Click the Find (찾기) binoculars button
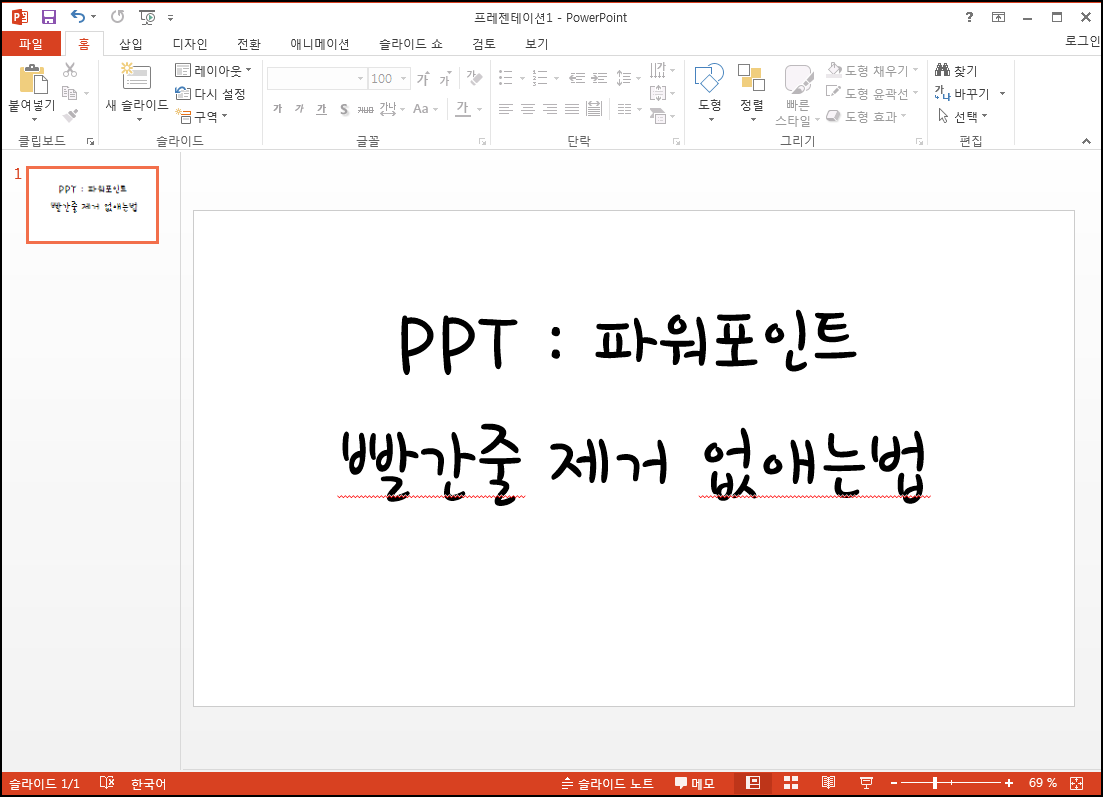The width and height of the screenshot is (1103, 797). (x=956, y=70)
